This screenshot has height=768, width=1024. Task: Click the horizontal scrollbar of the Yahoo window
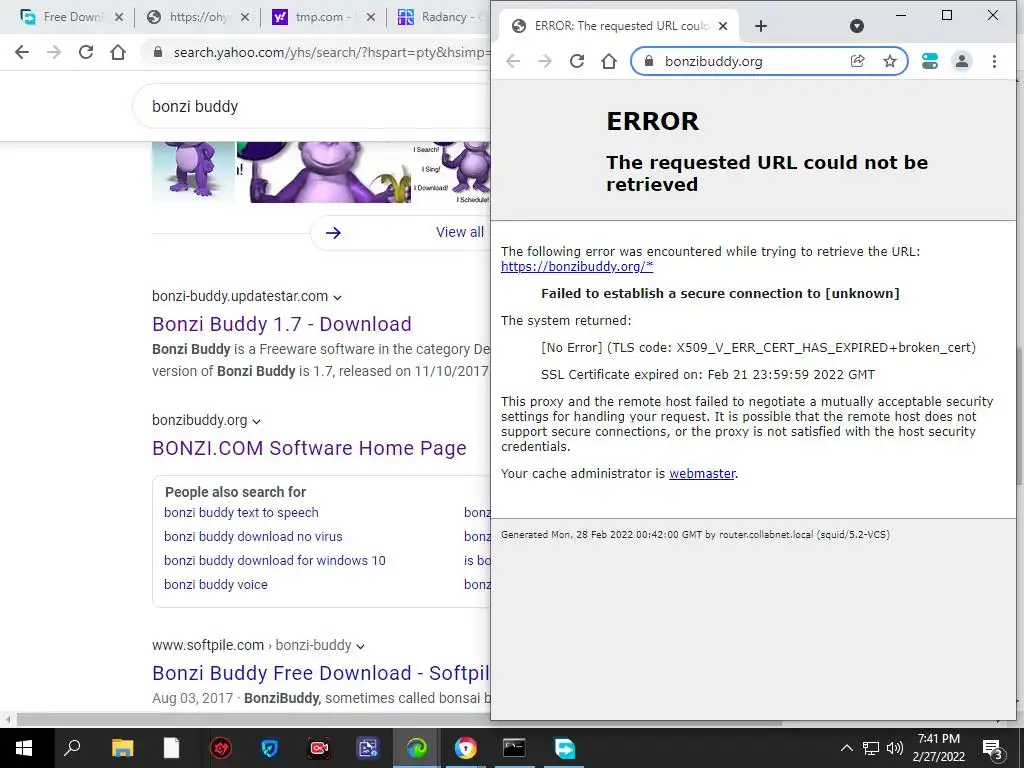pyautogui.click(x=397, y=721)
